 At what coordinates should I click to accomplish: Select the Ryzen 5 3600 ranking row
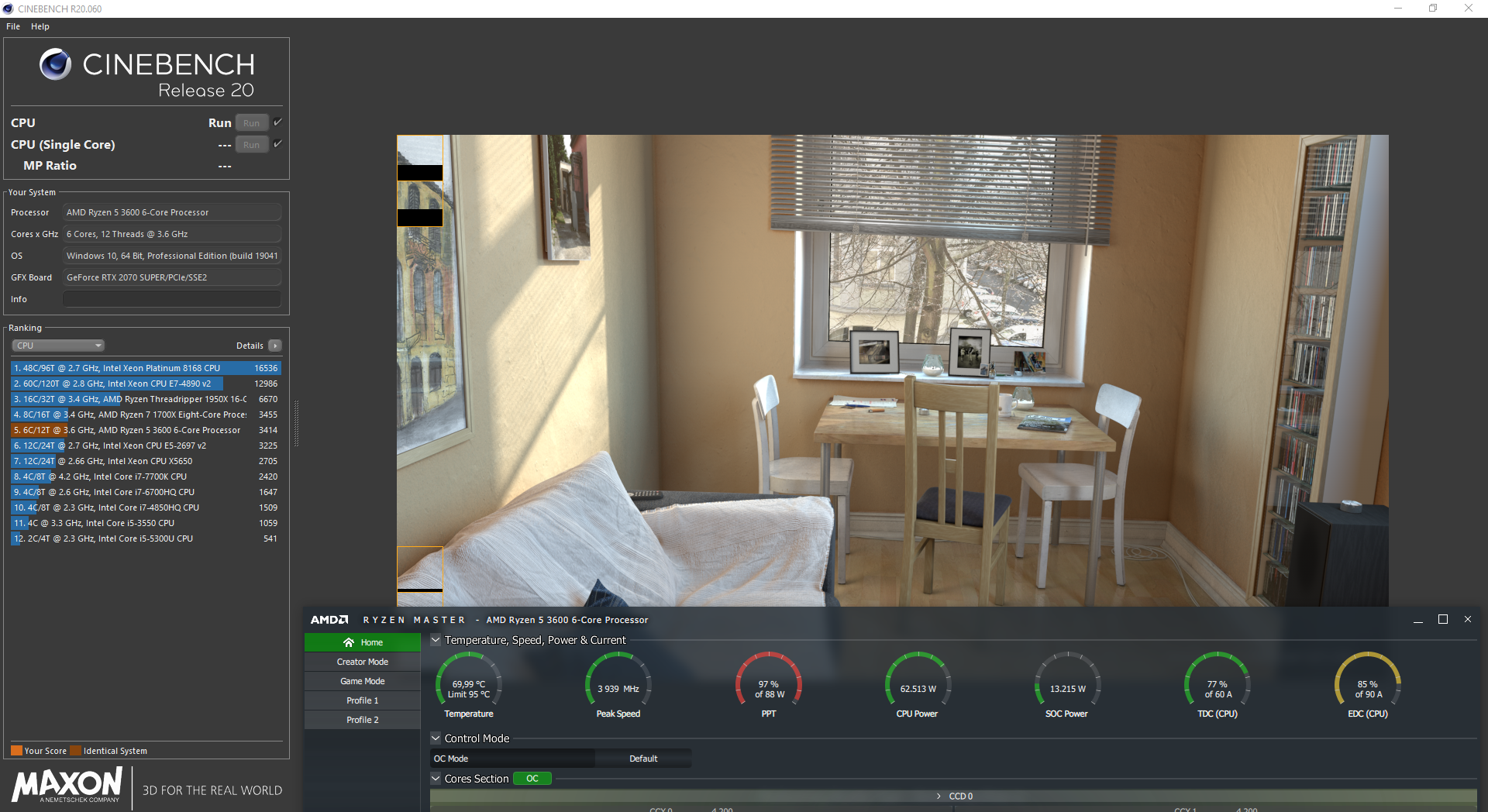click(x=146, y=430)
